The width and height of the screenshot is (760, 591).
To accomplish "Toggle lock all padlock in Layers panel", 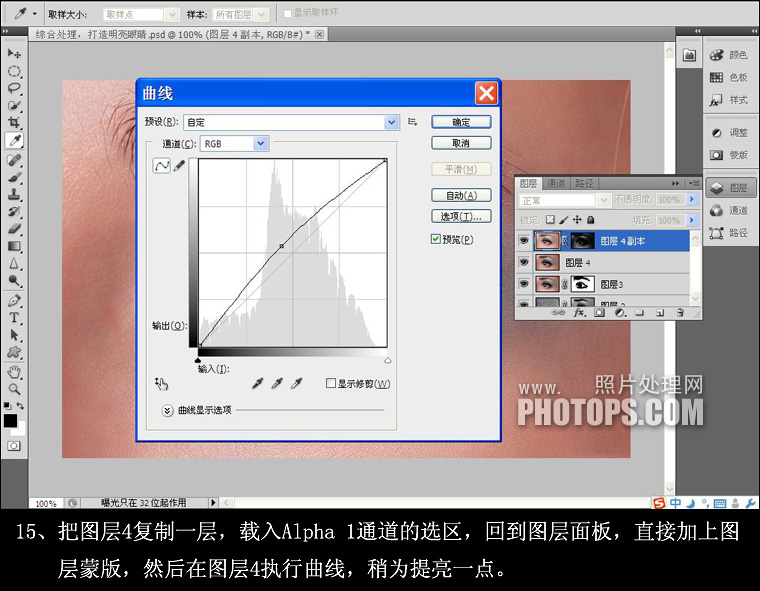I will pyautogui.click(x=590, y=220).
